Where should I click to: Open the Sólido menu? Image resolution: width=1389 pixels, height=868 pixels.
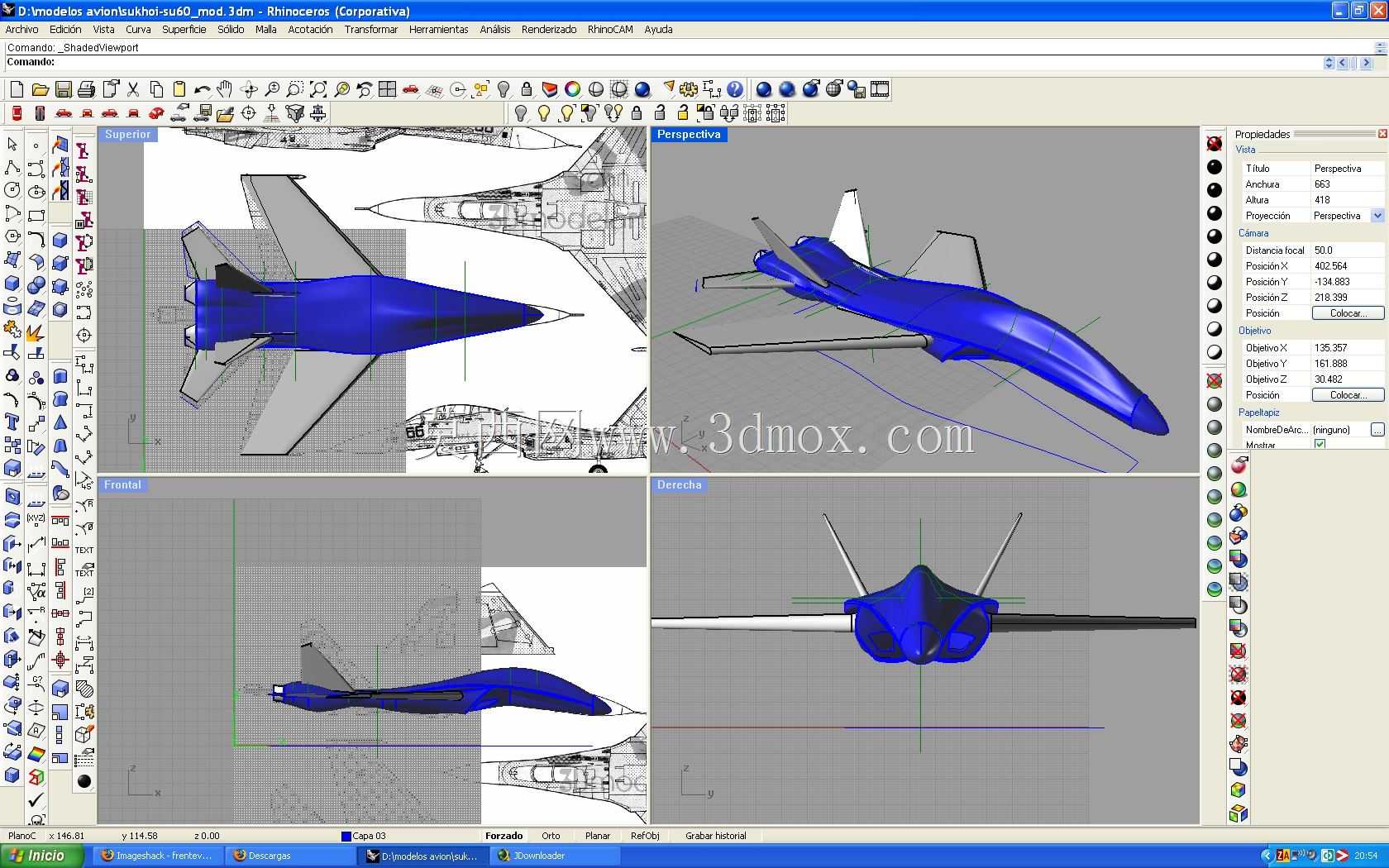point(231,29)
